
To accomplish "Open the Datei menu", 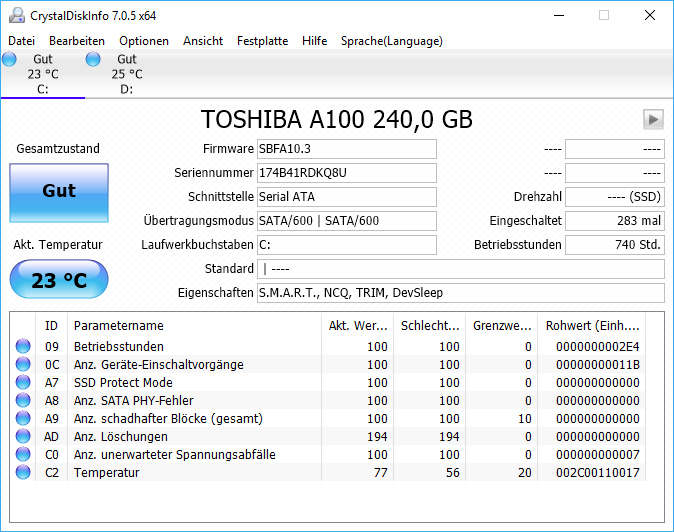I will pos(21,41).
